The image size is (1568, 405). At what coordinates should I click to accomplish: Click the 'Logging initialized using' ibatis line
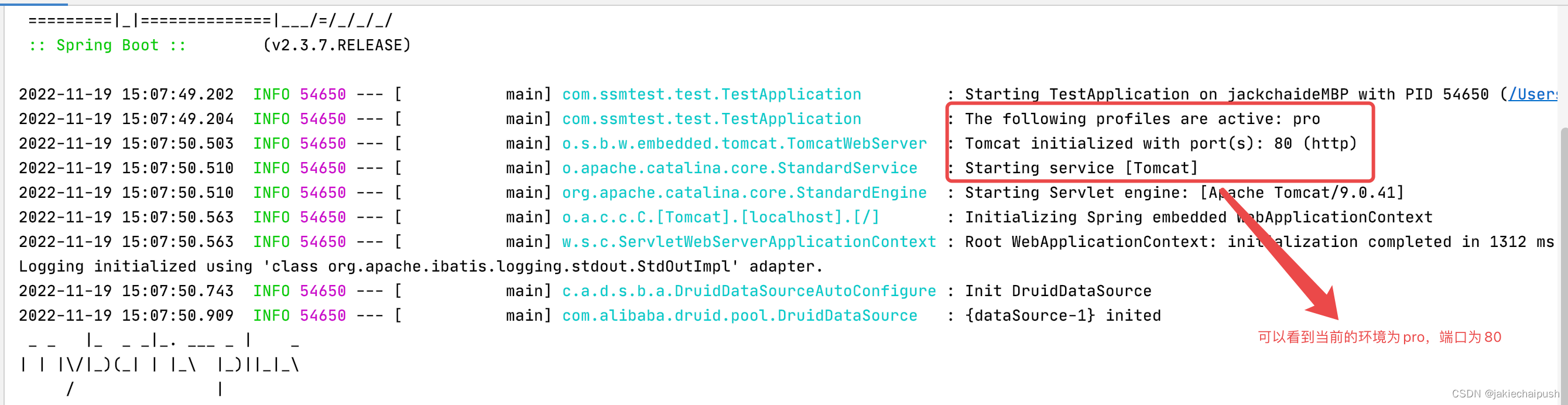(420, 266)
